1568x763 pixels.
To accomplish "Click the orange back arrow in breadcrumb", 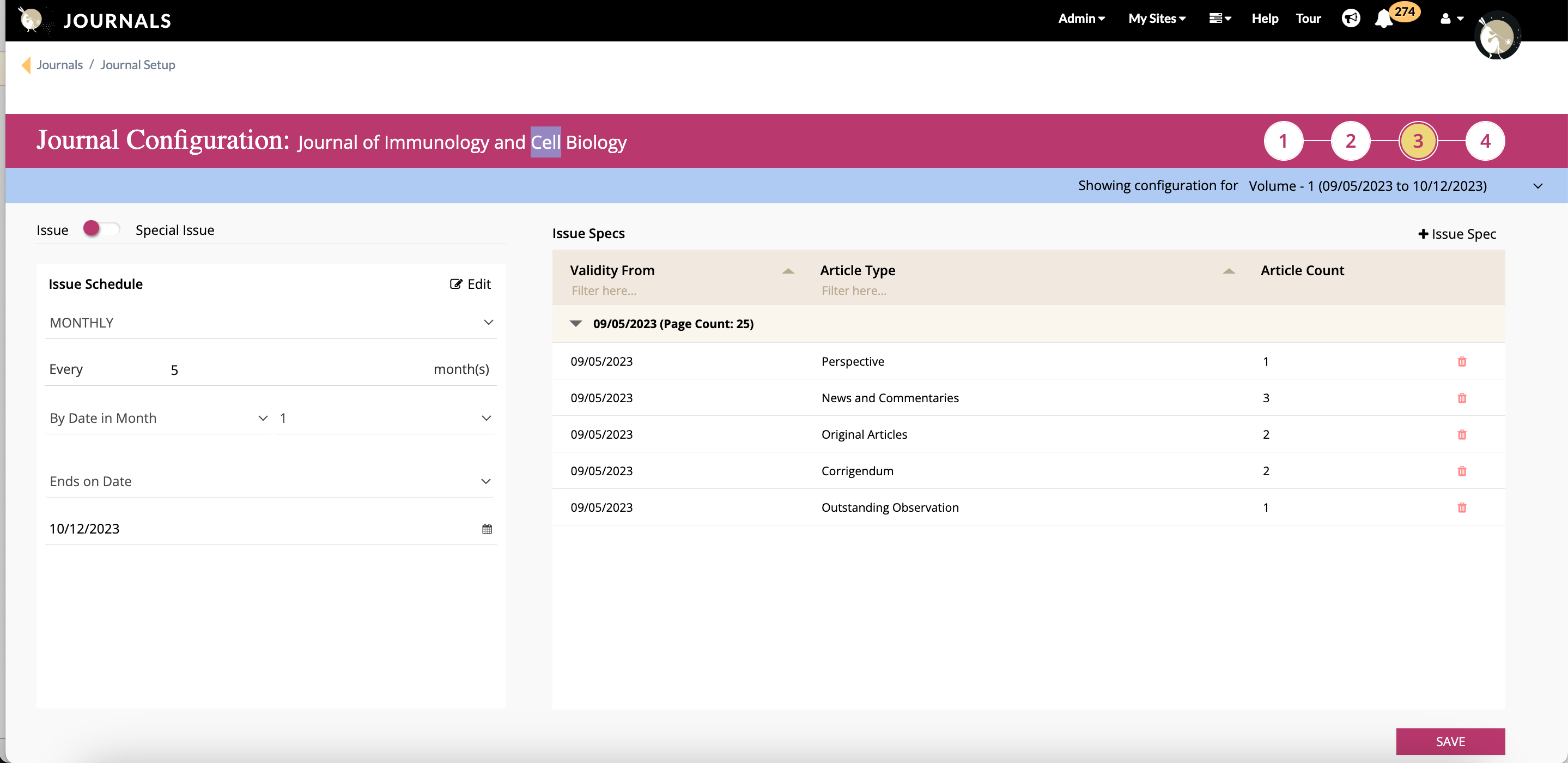I will point(26,65).
